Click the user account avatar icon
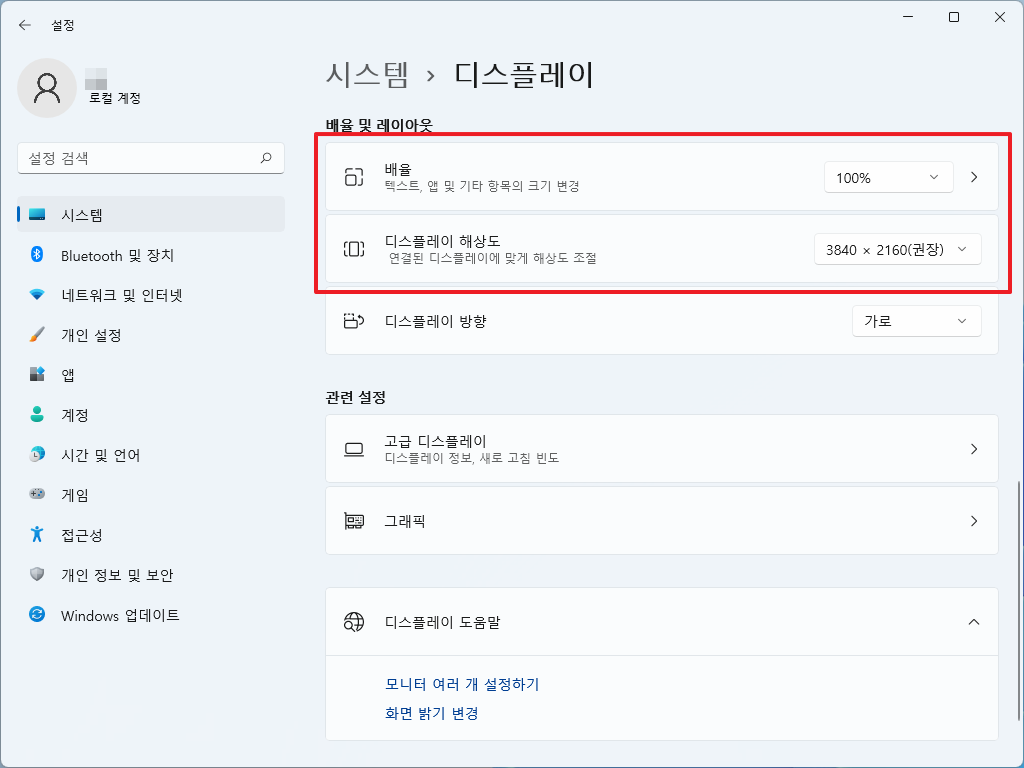Image resolution: width=1024 pixels, height=768 pixels. tap(47, 88)
